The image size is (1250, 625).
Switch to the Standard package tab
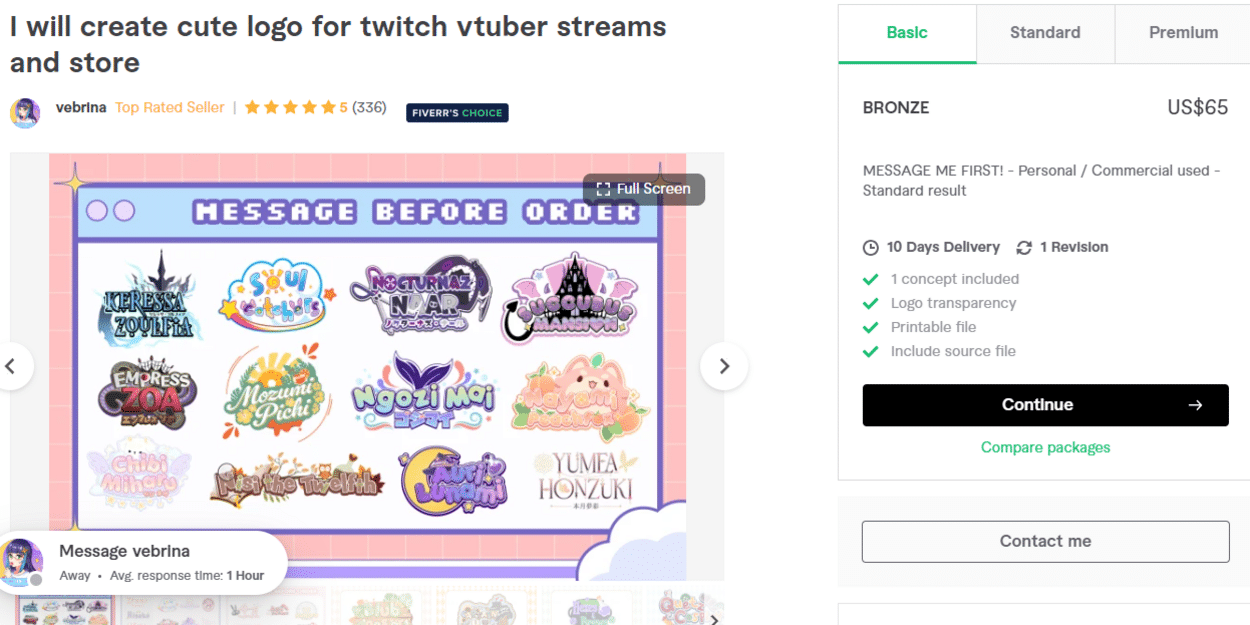tap(1044, 32)
